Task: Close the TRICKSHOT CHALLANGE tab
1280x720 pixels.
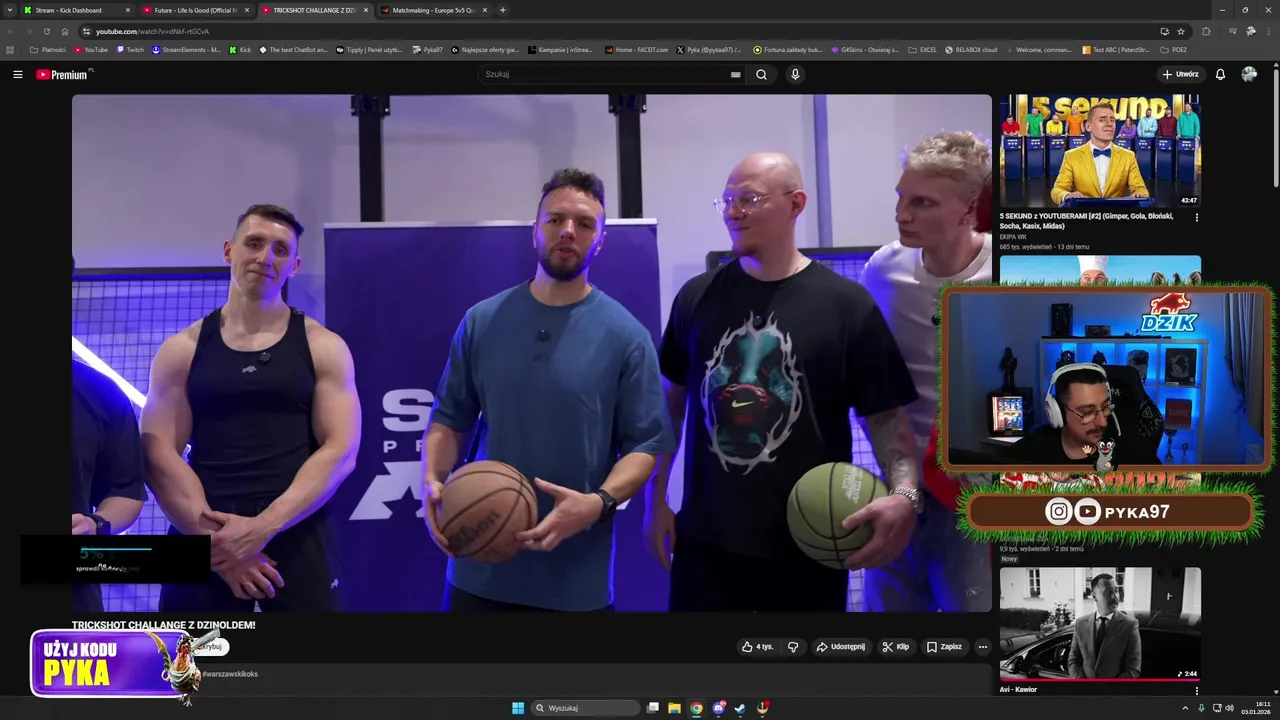Action: point(366,10)
